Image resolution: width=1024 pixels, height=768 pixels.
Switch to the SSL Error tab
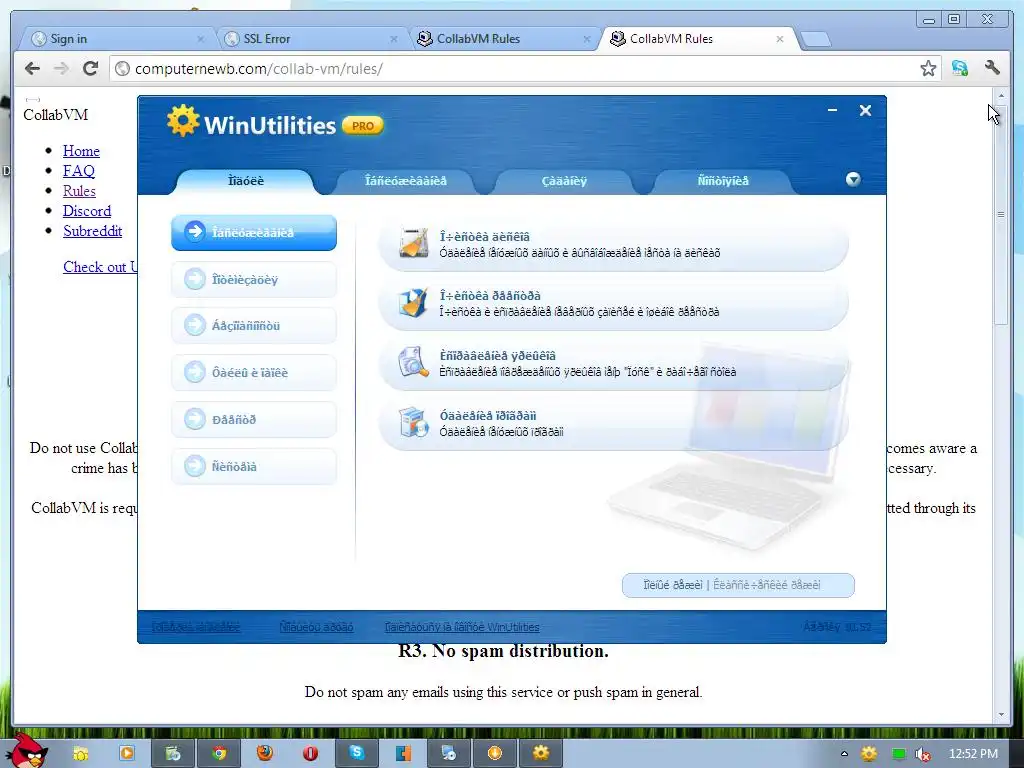click(x=310, y=39)
